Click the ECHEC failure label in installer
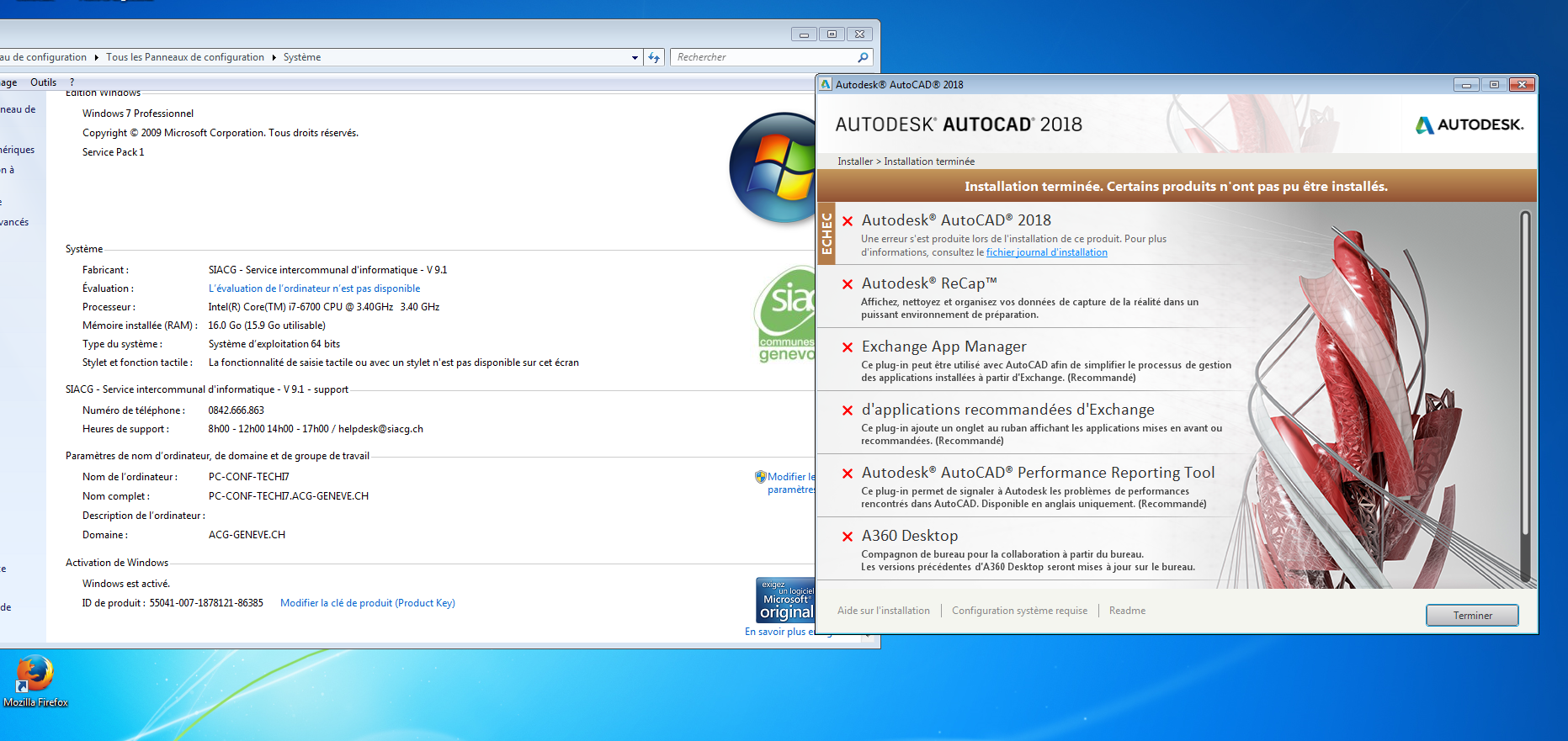This screenshot has width=1568, height=741. pos(827,233)
